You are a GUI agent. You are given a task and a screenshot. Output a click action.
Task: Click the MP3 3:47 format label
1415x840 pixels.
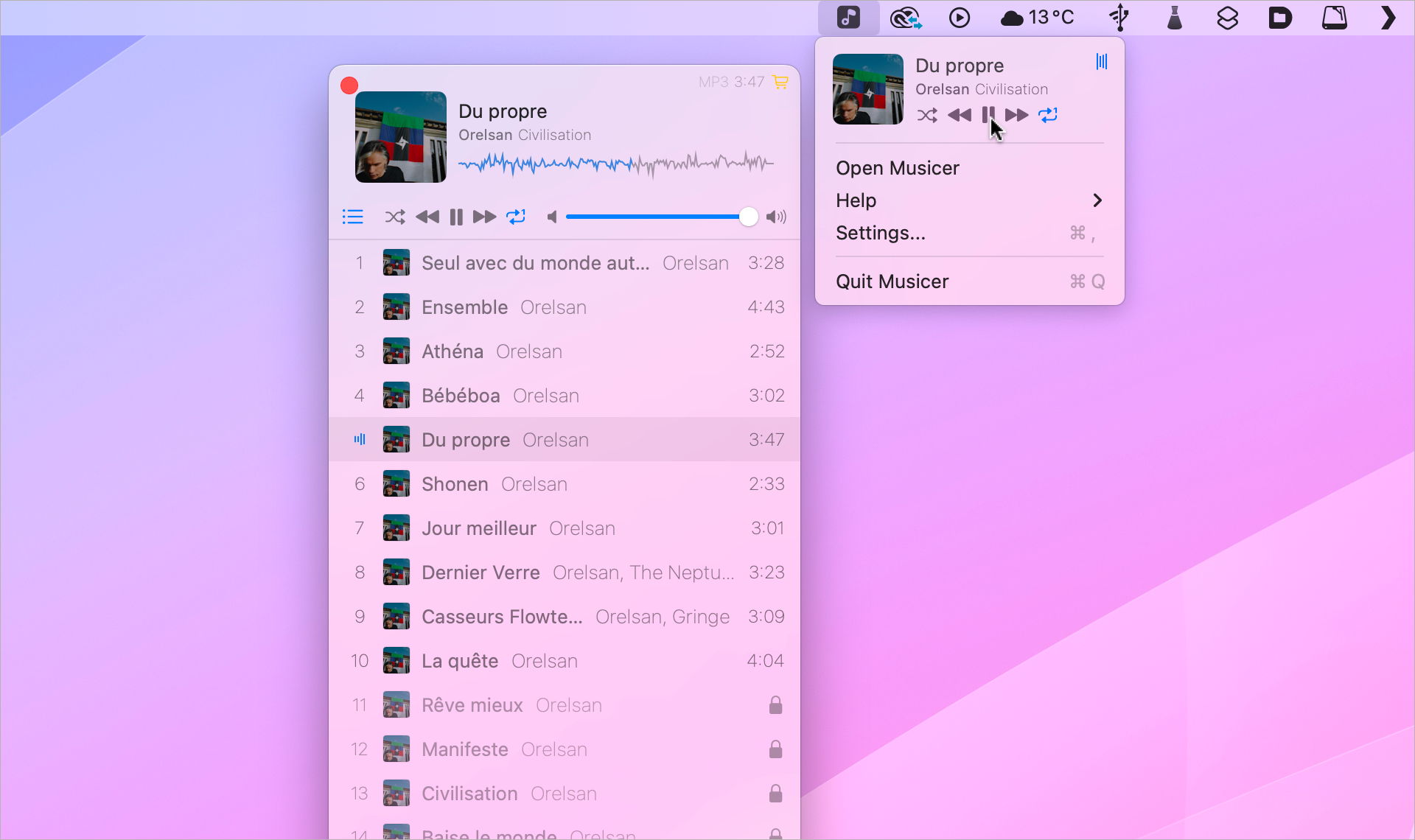731,82
